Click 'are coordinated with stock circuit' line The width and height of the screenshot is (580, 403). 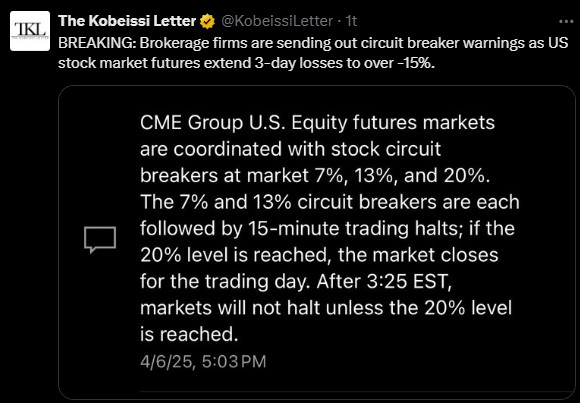point(290,150)
